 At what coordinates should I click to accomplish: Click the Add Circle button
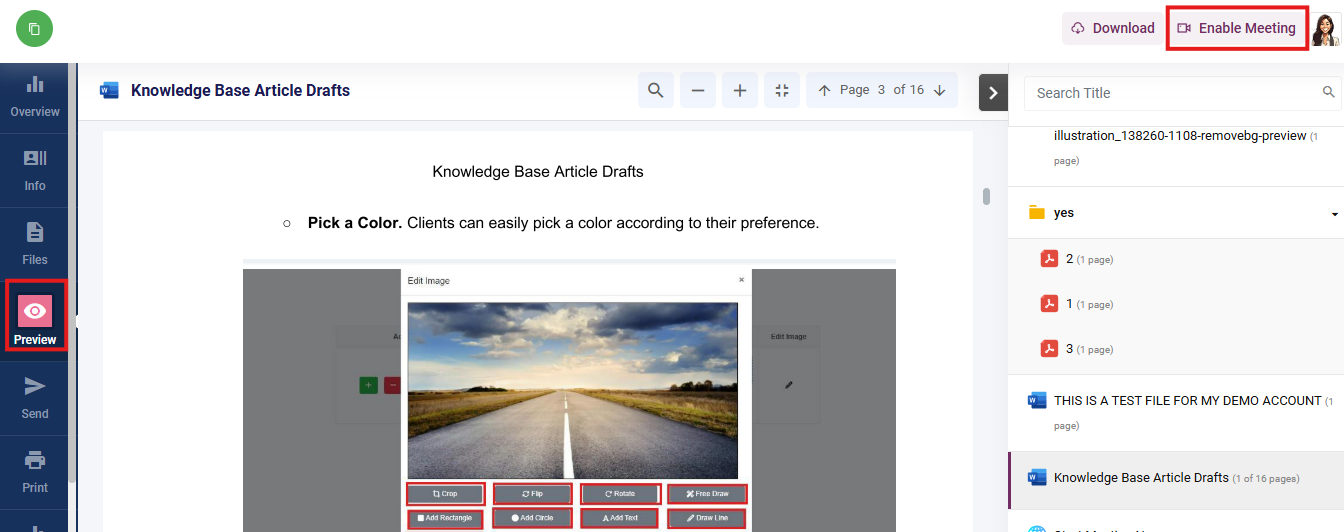[532, 518]
